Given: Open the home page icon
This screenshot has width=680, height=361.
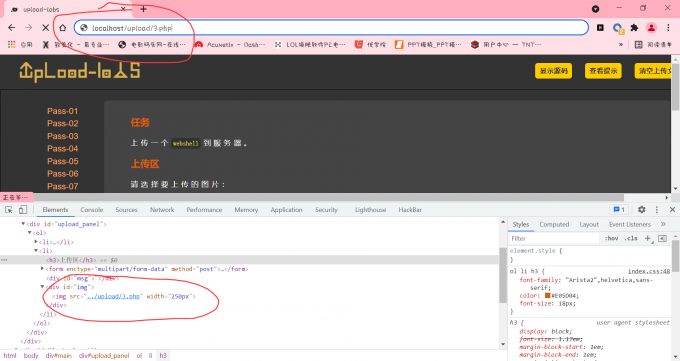Looking at the screenshot, I should click(63, 28).
